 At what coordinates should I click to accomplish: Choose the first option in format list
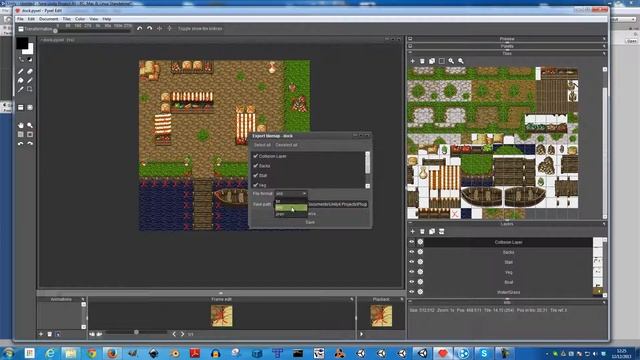pyautogui.click(x=291, y=201)
